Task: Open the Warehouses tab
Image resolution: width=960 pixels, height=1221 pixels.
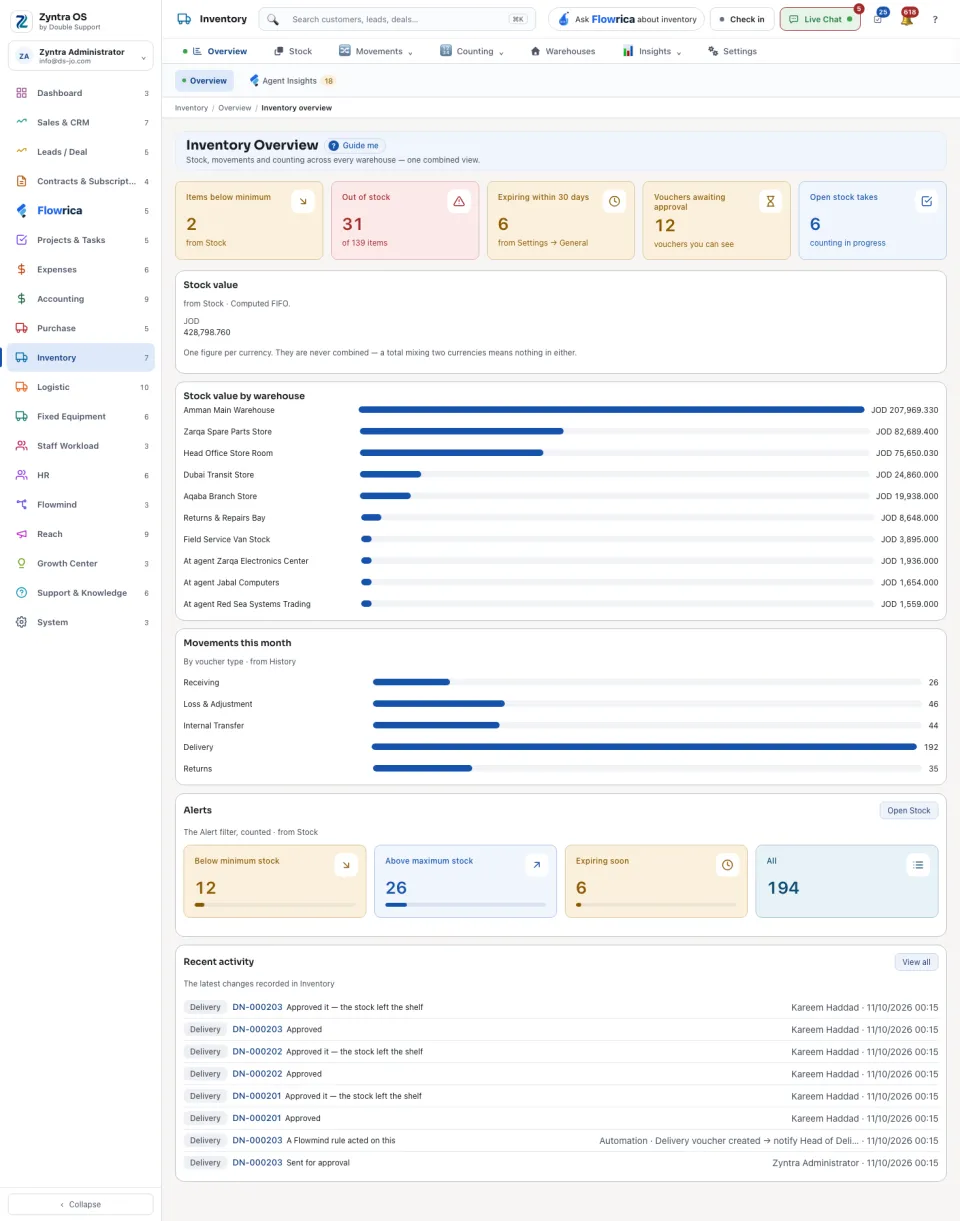Action: (563, 51)
